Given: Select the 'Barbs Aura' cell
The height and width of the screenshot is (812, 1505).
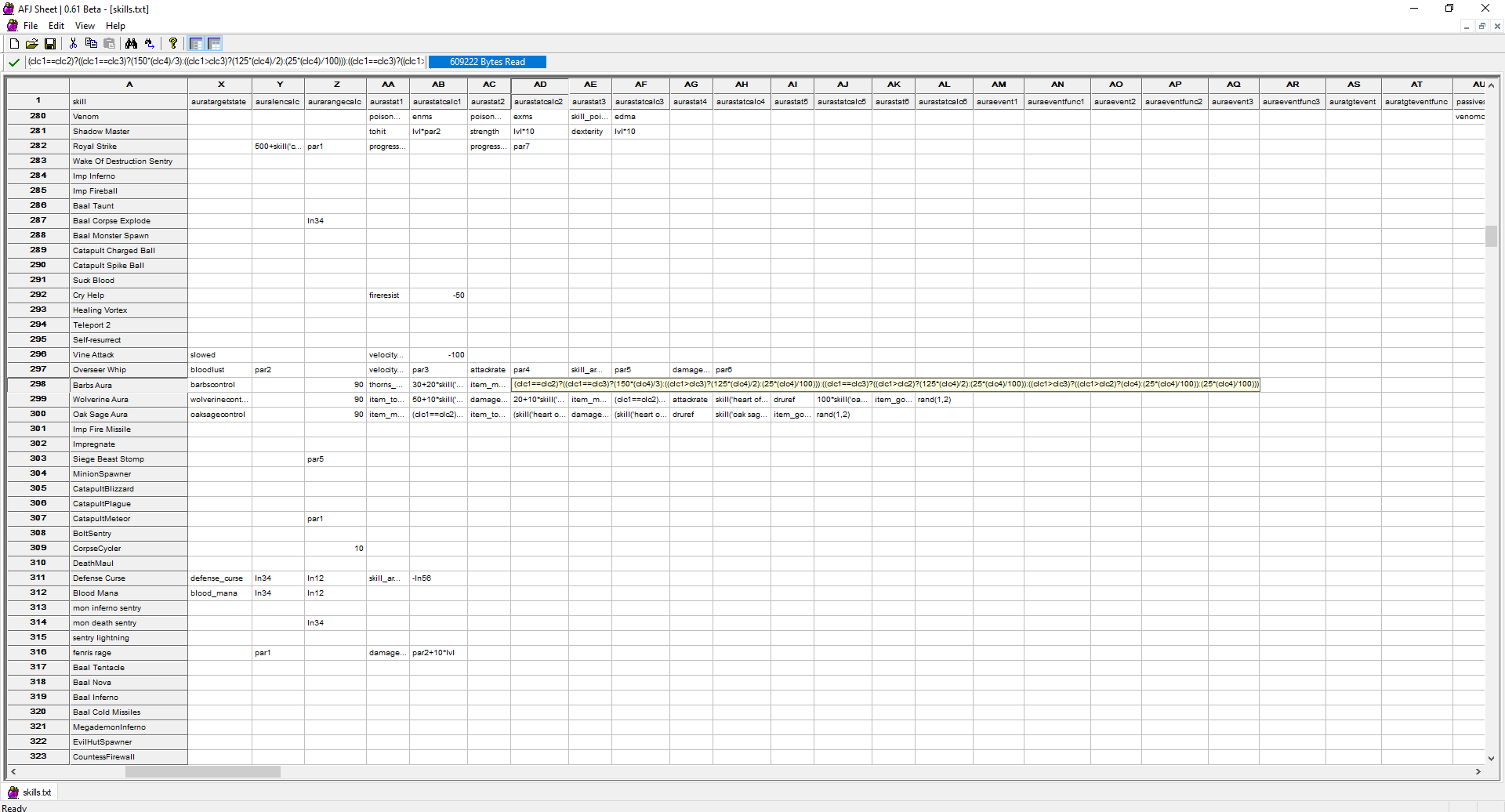Looking at the screenshot, I should coord(129,385).
